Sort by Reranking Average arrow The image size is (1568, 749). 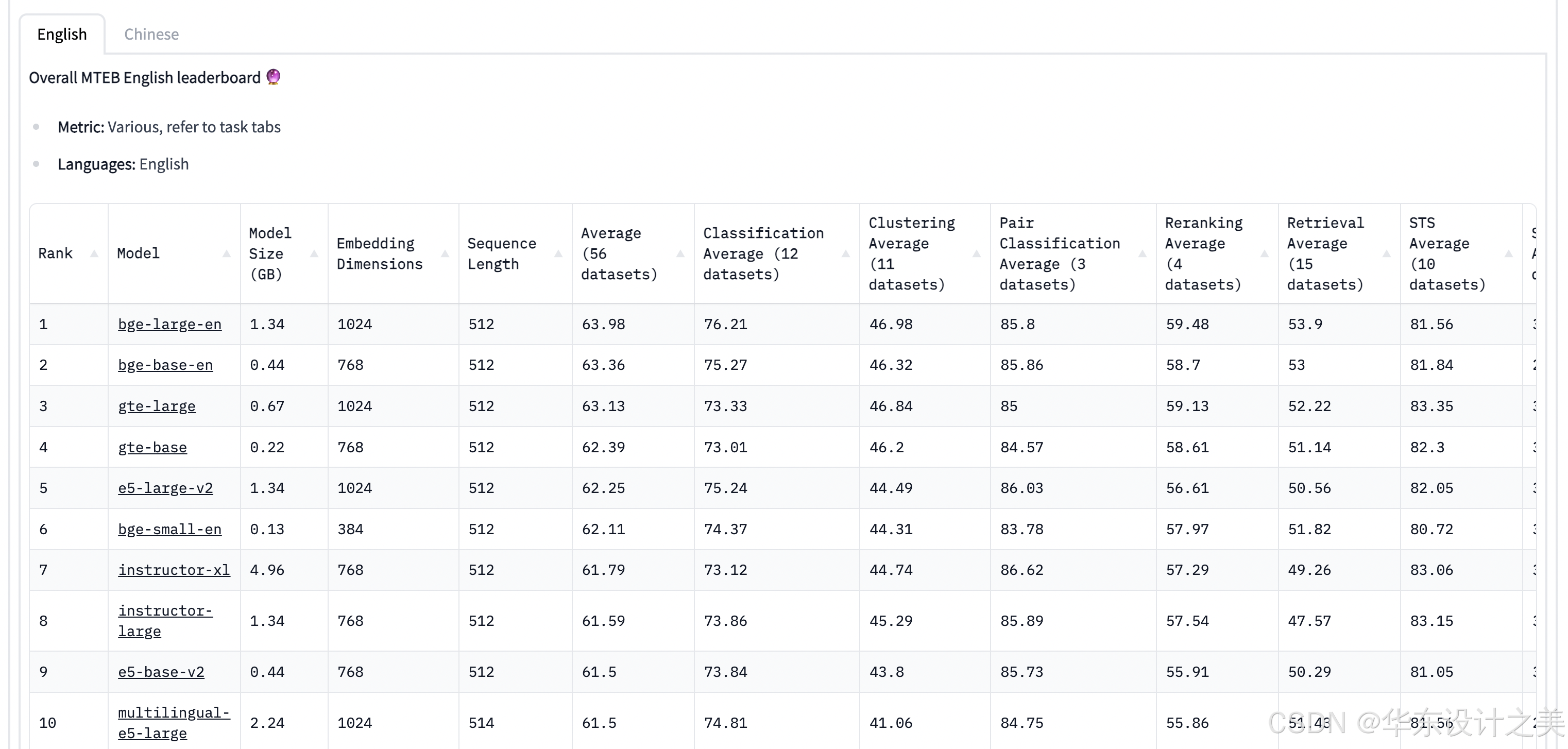tap(1264, 253)
